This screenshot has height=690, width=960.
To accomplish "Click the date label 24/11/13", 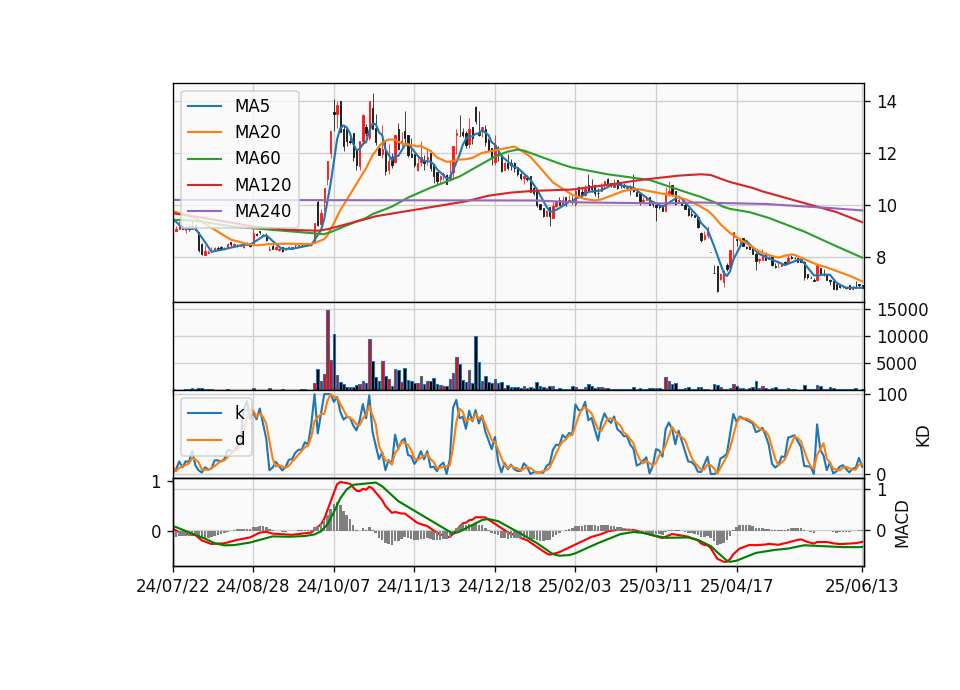I will (x=414, y=586).
